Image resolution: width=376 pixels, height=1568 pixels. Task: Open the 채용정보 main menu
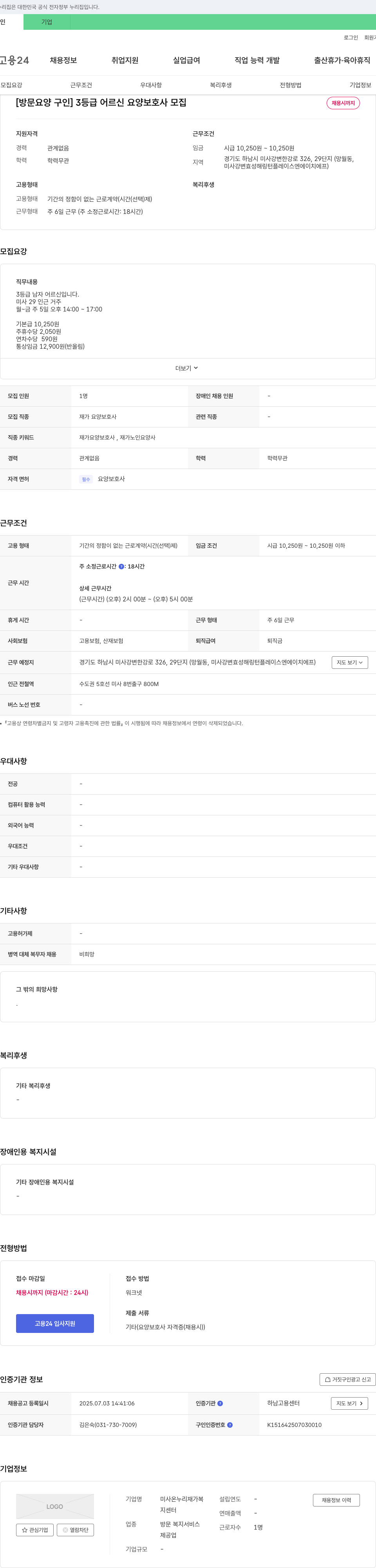[x=63, y=60]
